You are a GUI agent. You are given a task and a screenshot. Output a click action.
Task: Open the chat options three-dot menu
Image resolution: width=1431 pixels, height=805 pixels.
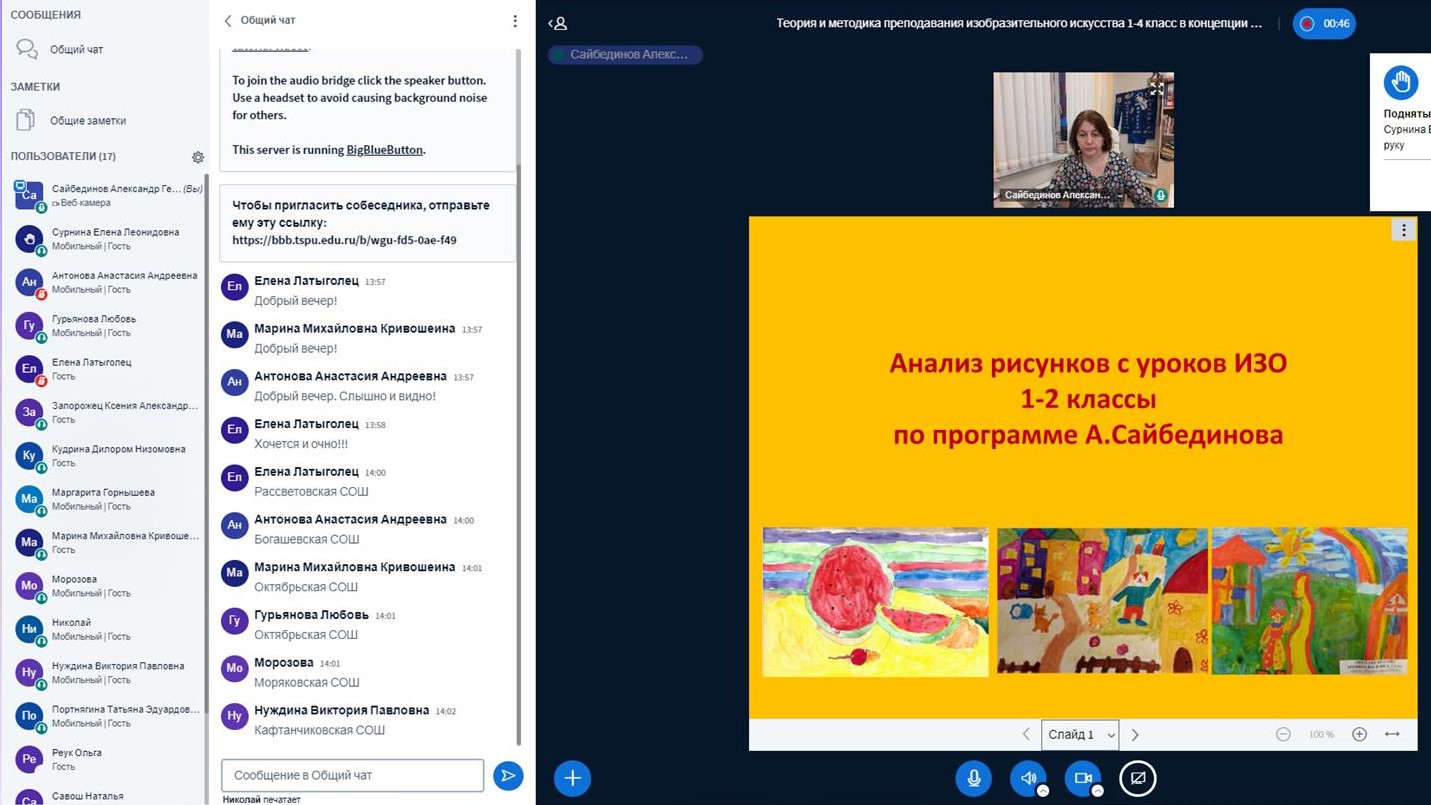click(515, 21)
